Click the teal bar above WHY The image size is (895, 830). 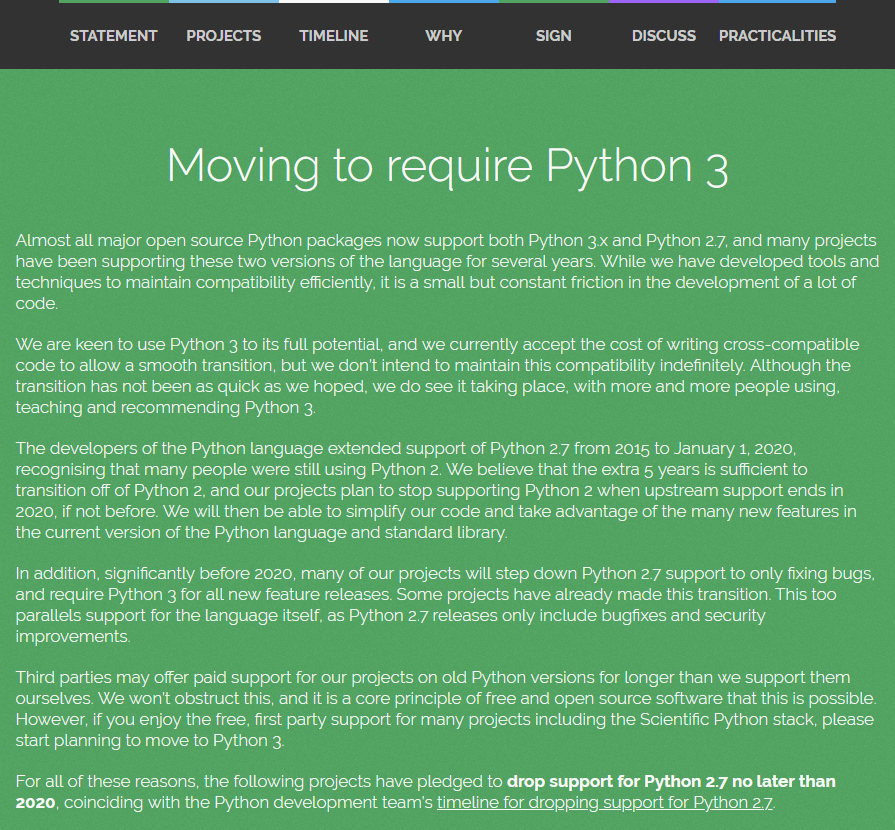click(443, 3)
